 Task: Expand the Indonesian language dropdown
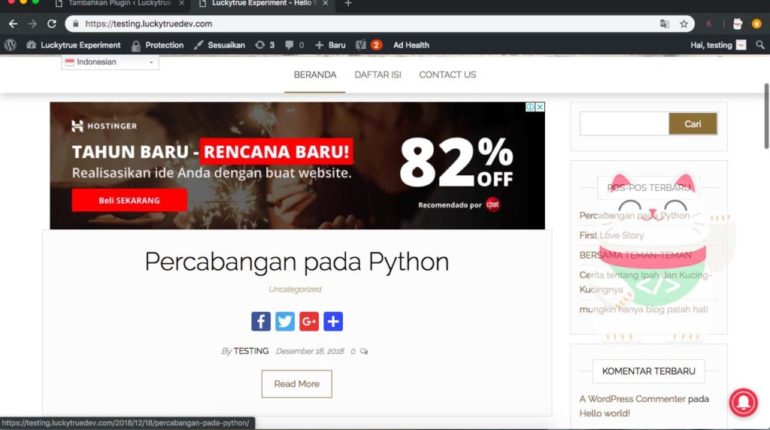tap(110, 62)
